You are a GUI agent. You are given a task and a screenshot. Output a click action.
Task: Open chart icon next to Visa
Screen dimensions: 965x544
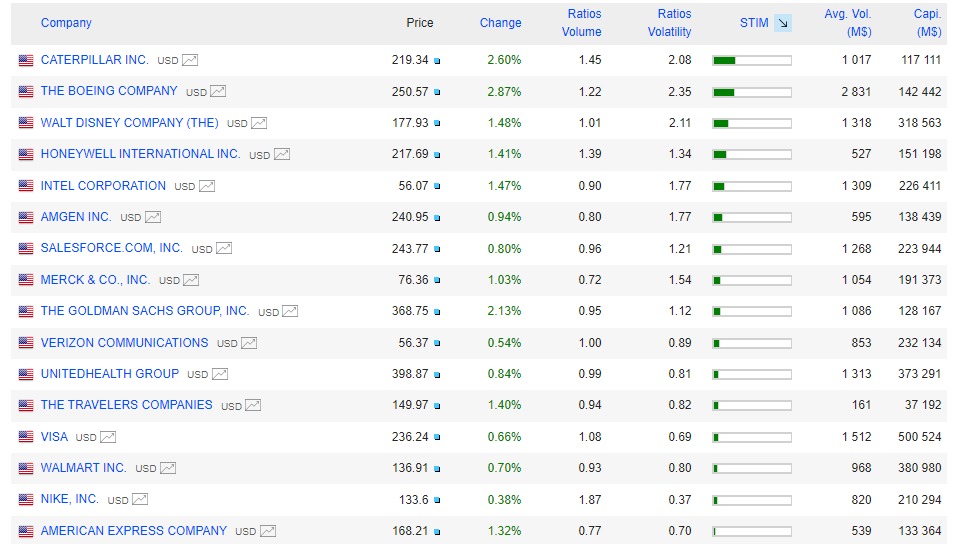tap(108, 437)
